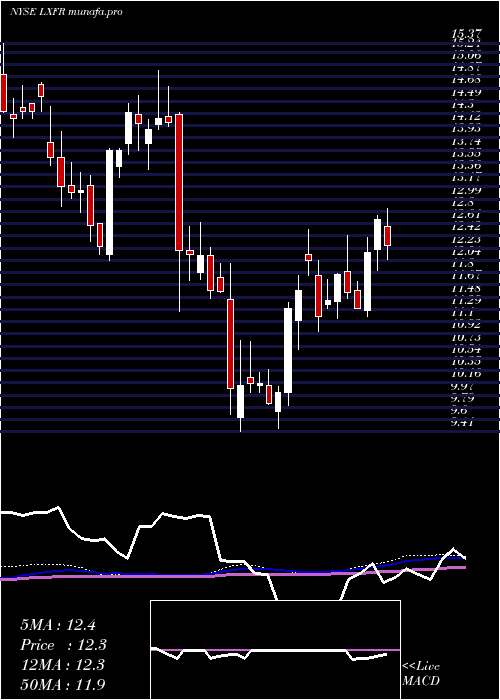Click the 50MA : 11.9 readout

coord(62,684)
